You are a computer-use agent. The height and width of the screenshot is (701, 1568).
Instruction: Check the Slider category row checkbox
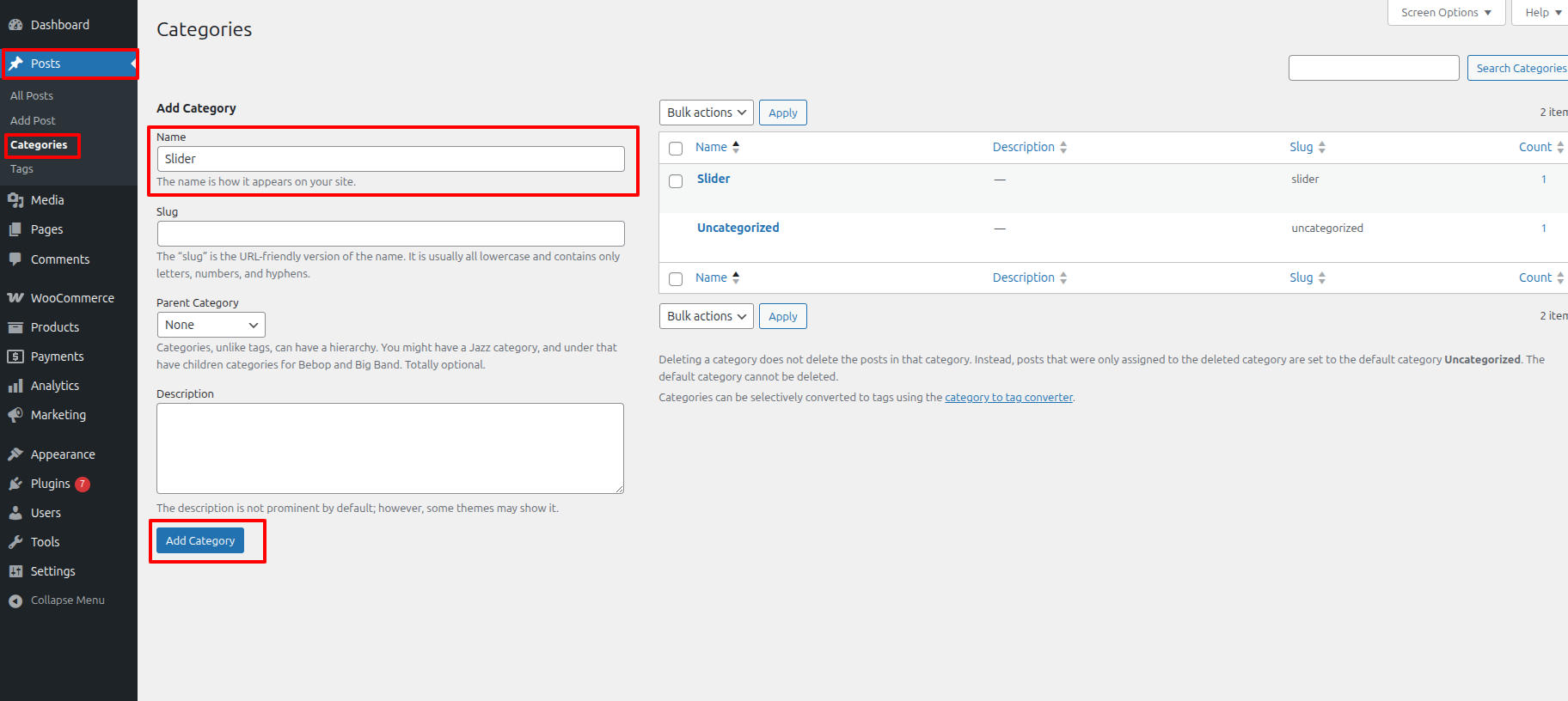click(676, 181)
